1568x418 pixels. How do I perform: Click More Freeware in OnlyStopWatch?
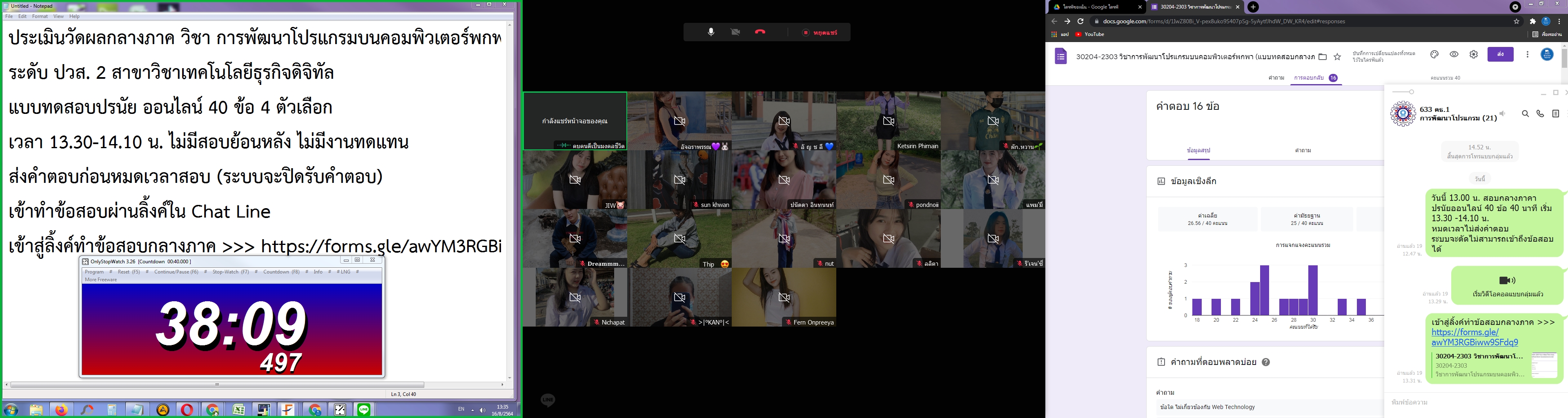(101, 280)
